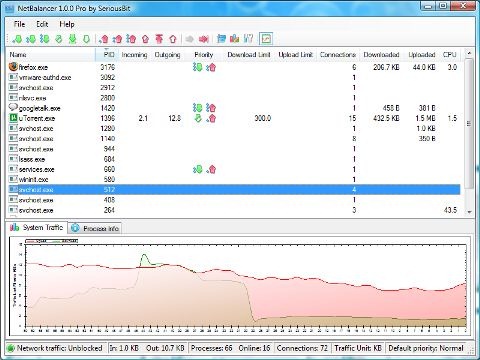This screenshot has height=360, width=480.
Task: Open the Help menu
Action: [x=67, y=24]
